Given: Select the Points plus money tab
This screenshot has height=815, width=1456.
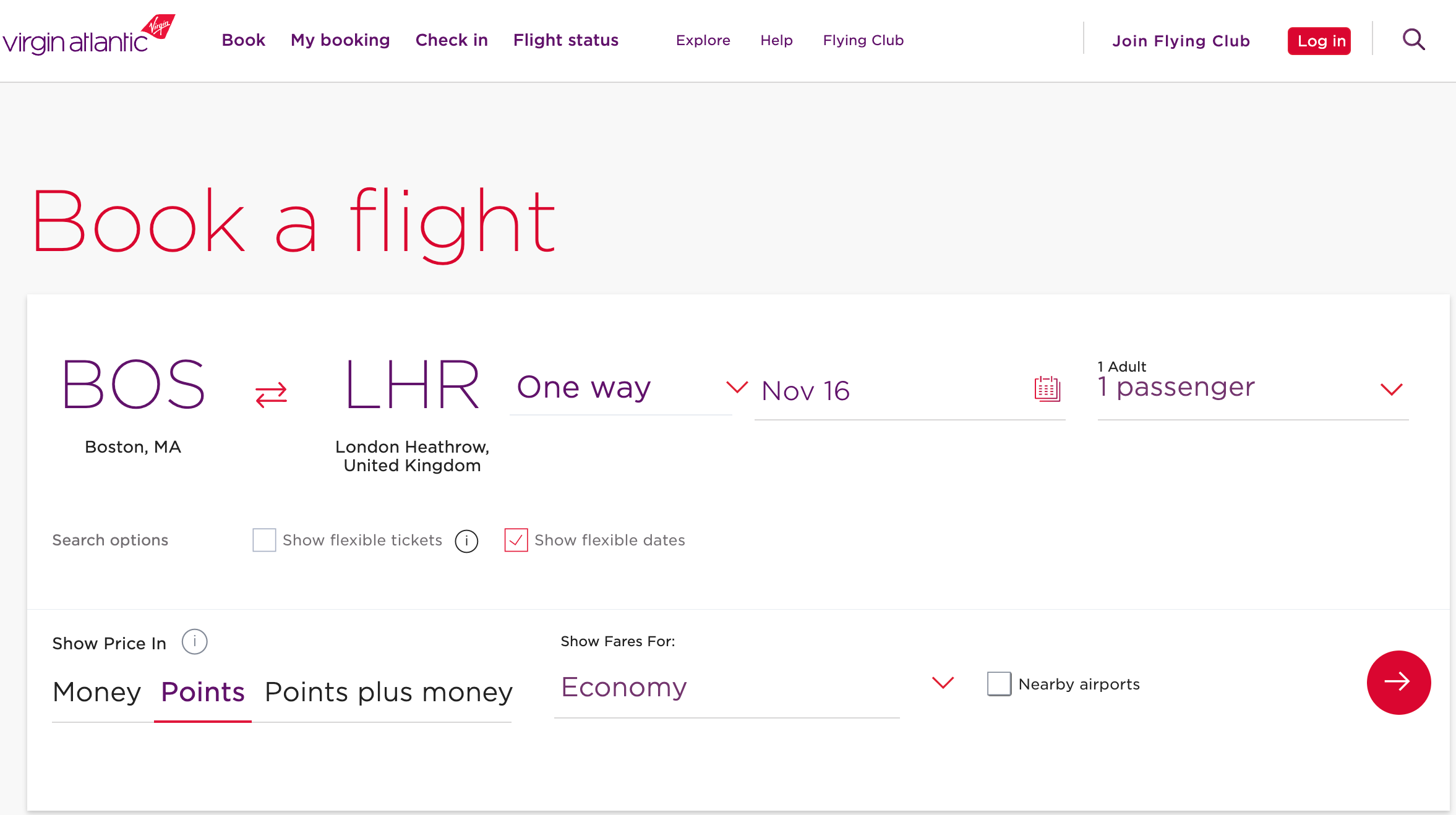Looking at the screenshot, I should (387, 692).
